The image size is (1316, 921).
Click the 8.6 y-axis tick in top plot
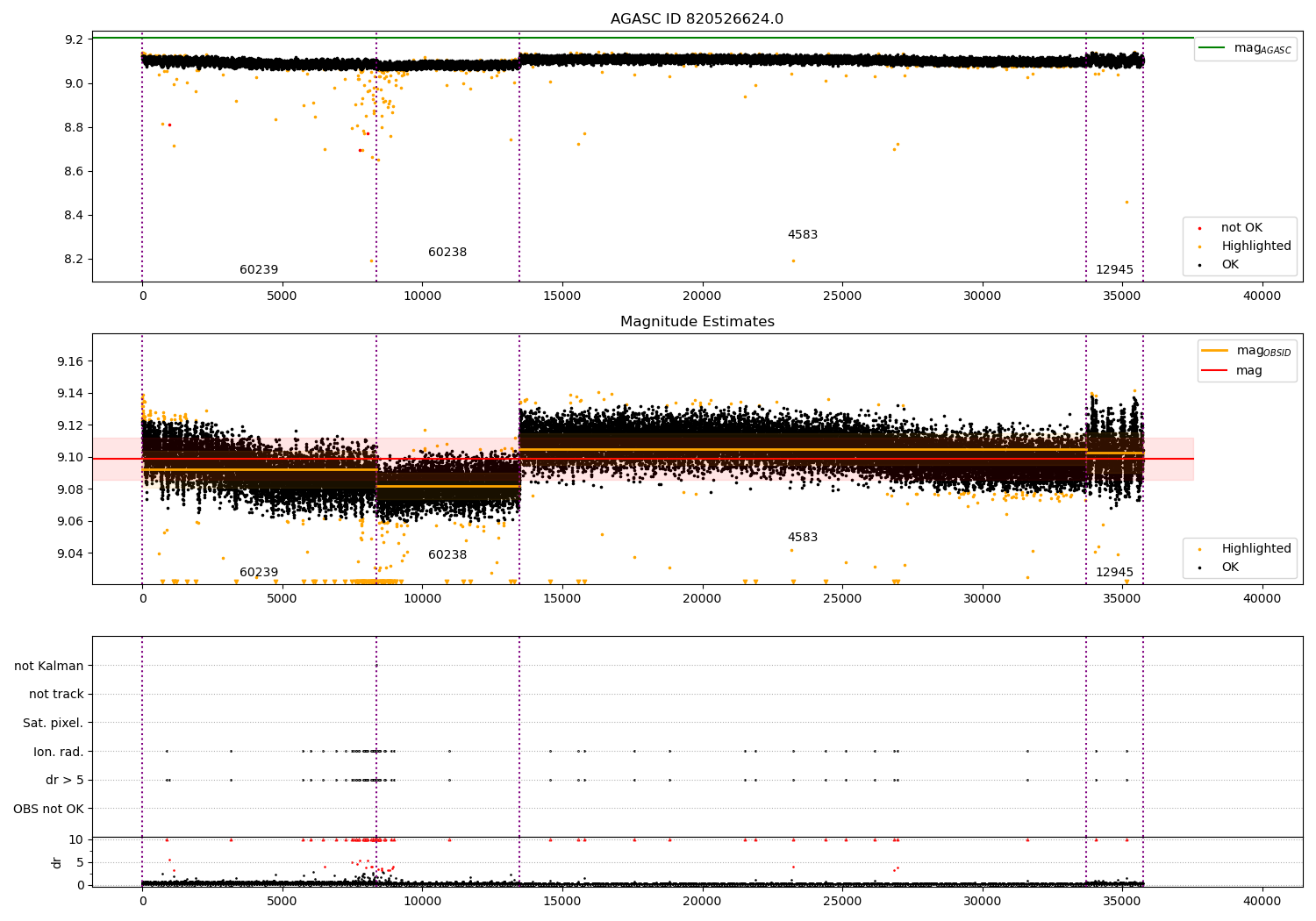click(75, 171)
